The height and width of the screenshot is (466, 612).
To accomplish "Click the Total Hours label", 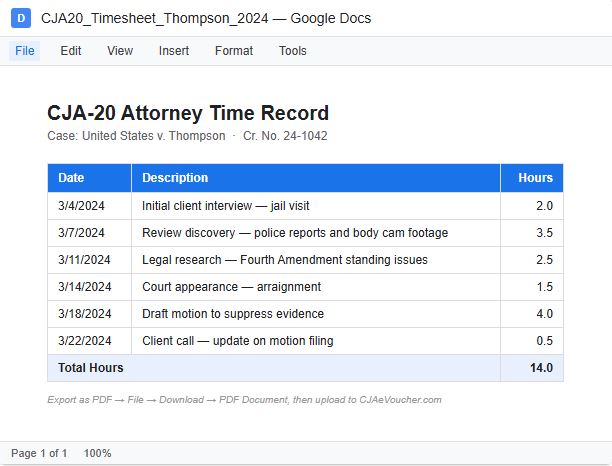I will point(91,368).
